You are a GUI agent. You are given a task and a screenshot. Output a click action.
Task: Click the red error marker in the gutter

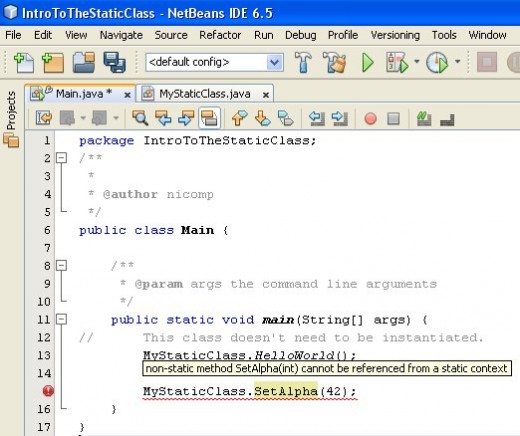click(48, 391)
